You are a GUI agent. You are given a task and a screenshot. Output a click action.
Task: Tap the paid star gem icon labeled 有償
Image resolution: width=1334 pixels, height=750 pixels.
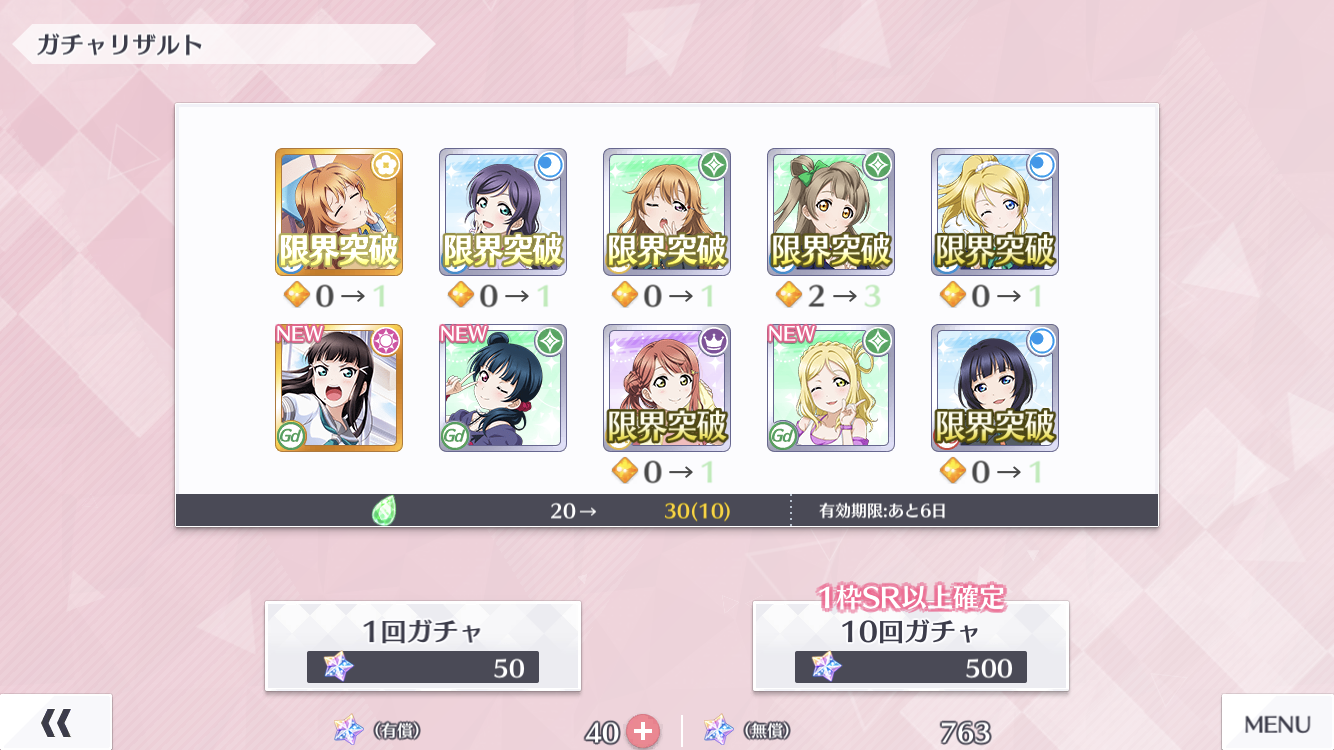click(x=349, y=730)
